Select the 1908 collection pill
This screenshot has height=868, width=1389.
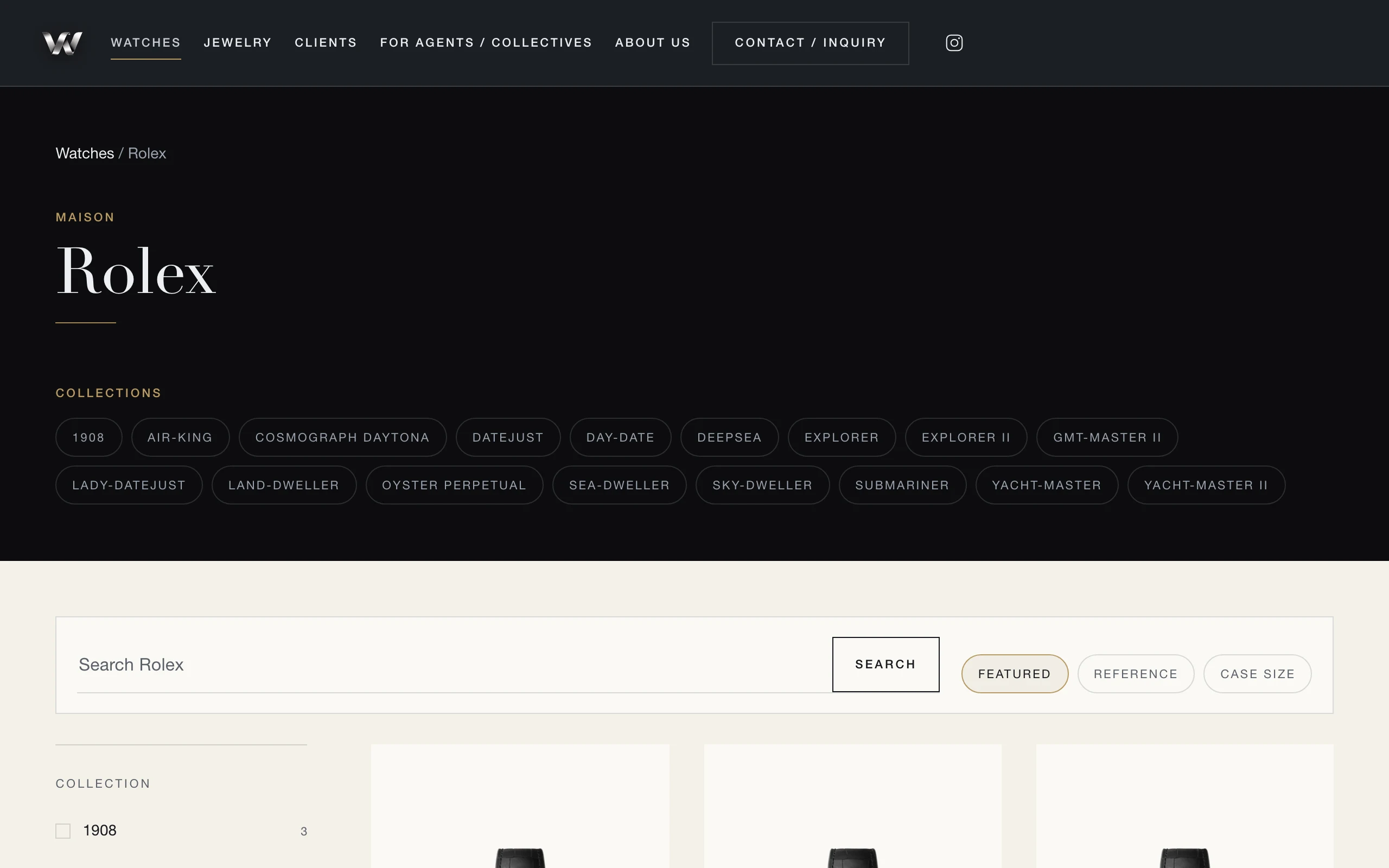(x=88, y=437)
